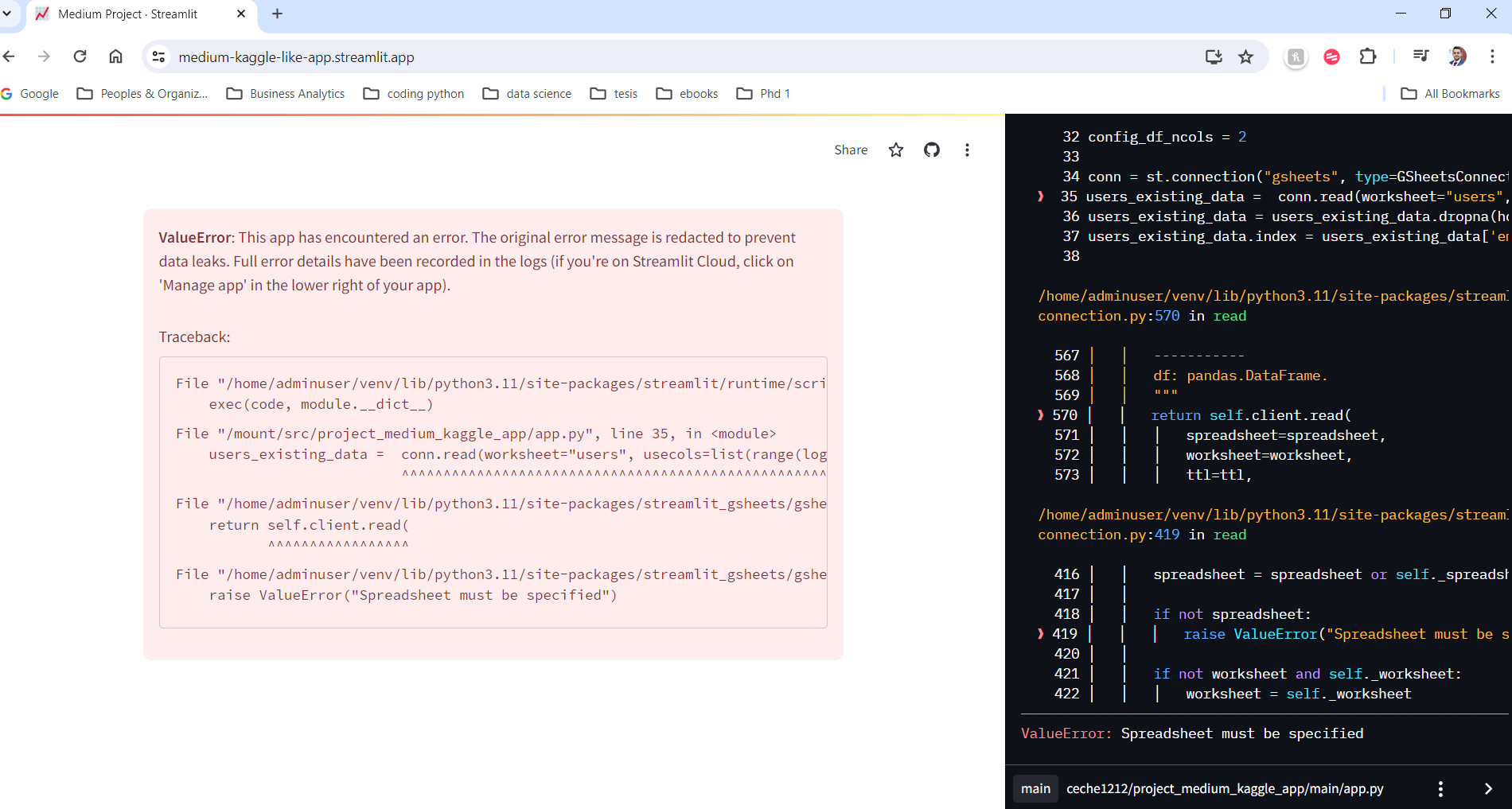Open the GitHub repository icon
1512x809 pixels.
click(x=931, y=150)
